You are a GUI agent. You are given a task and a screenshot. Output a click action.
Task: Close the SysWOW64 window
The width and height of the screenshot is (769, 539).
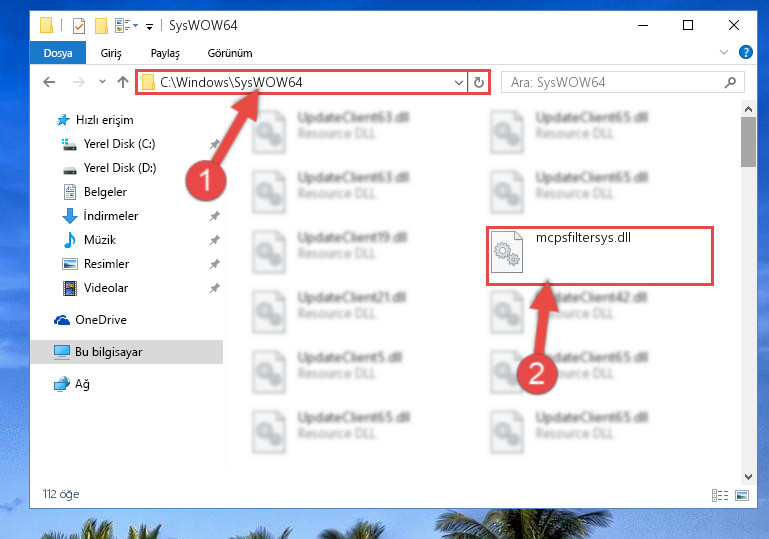pyautogui.click(x=734, y=25)
